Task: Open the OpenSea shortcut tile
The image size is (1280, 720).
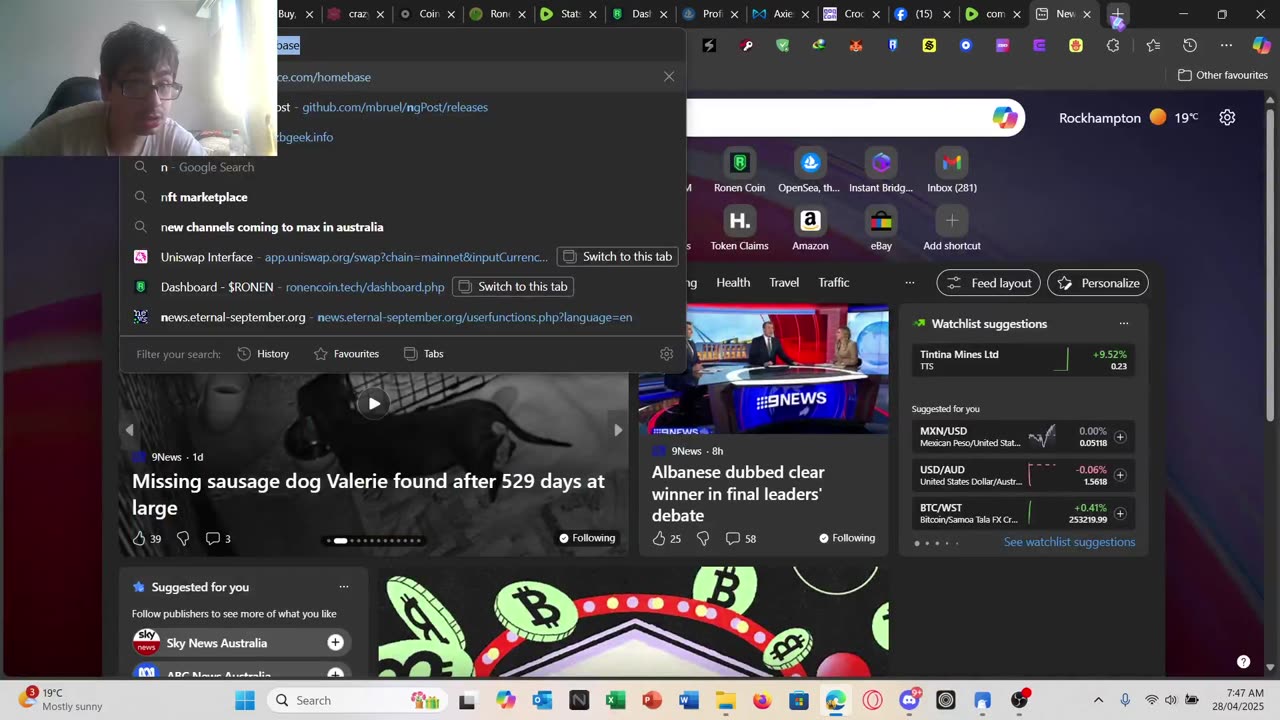Action: tap(809, 171)
